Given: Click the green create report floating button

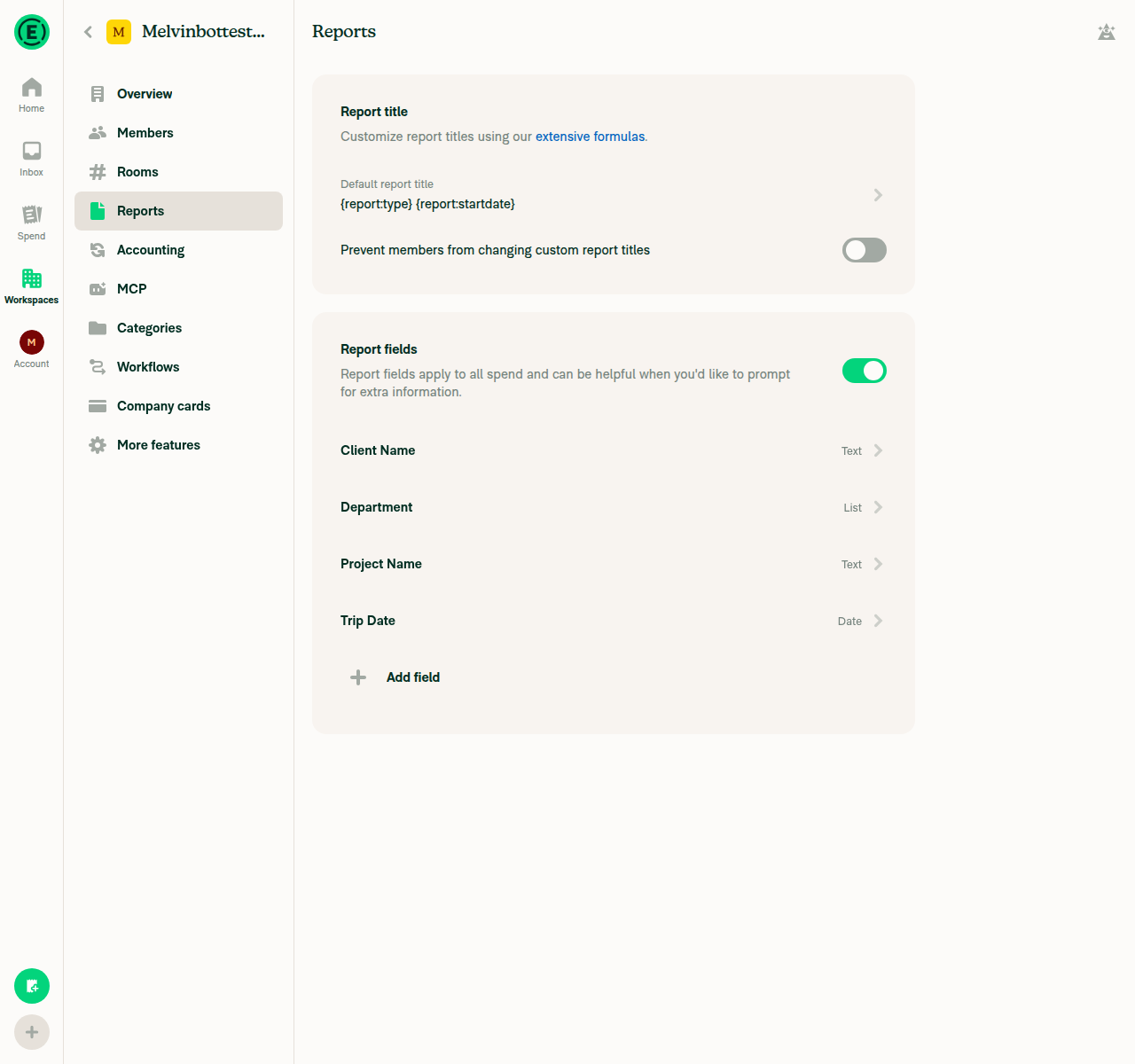Looking at the screenshot, I should [32, 986].
